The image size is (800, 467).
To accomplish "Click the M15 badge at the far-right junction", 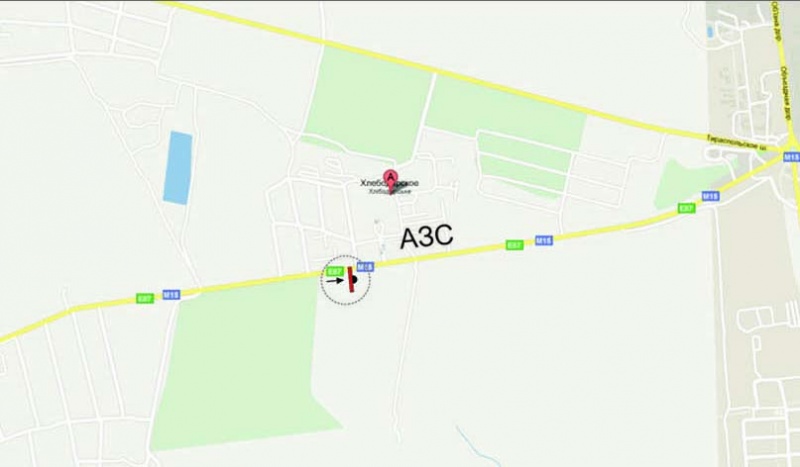I will coord(792,157).
